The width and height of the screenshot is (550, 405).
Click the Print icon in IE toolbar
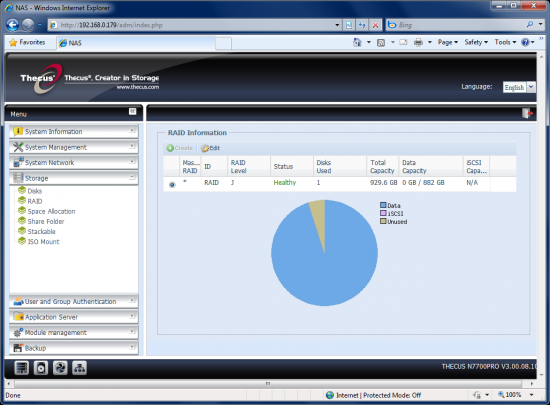pos(418,42)
